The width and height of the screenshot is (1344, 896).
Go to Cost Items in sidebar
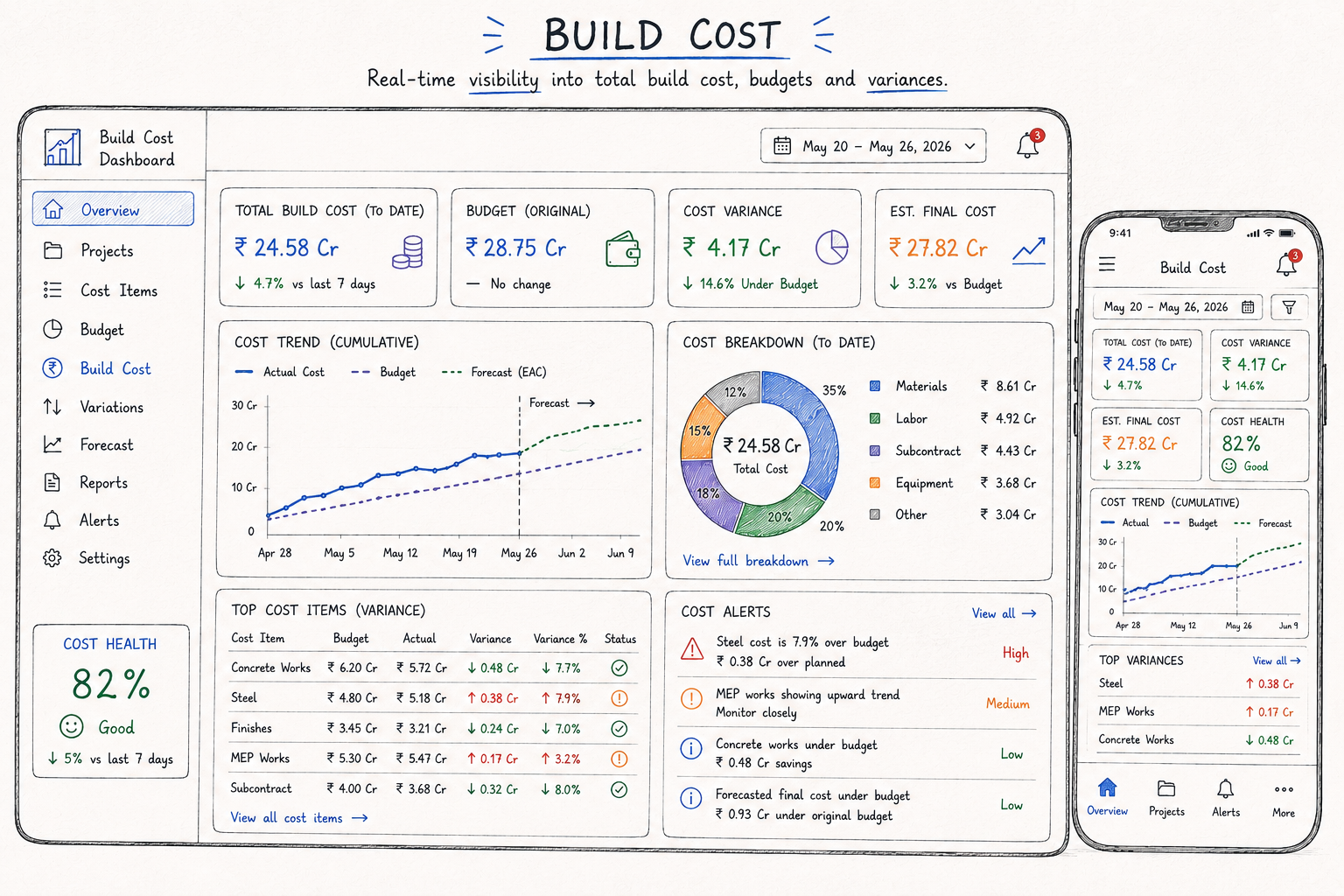pos(101,290)
